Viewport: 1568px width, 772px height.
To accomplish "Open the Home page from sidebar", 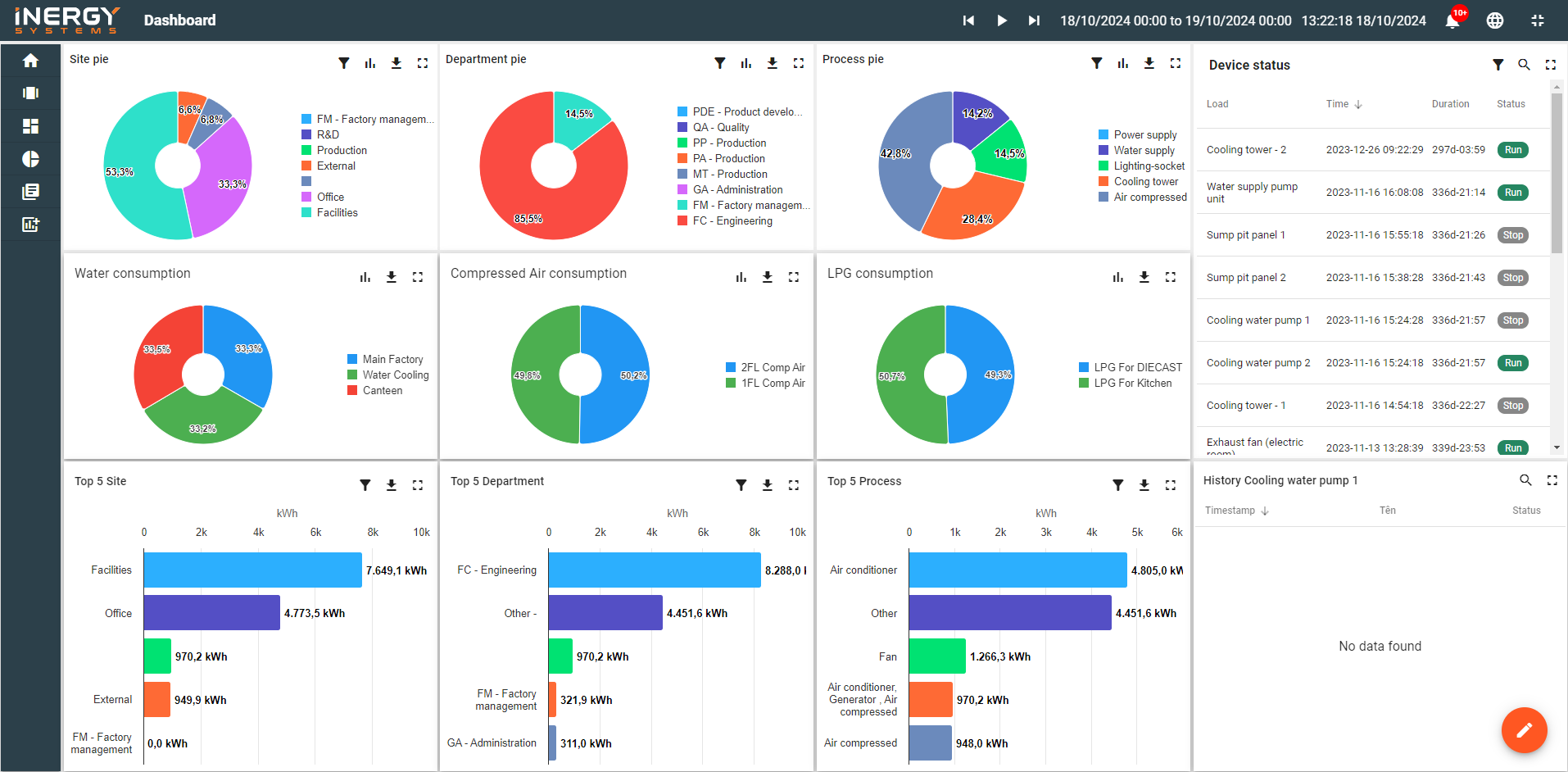I will tap(30, 61).
